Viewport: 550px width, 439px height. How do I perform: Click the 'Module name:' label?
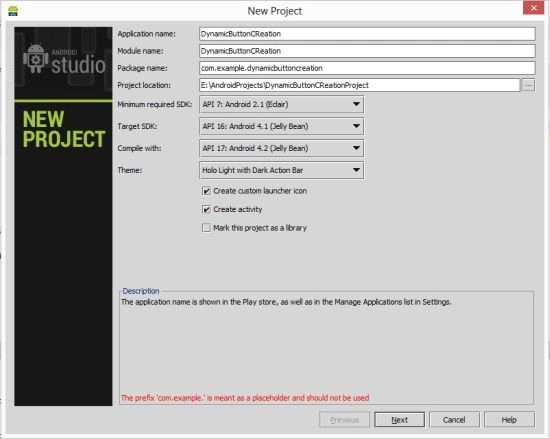(140, 51)
